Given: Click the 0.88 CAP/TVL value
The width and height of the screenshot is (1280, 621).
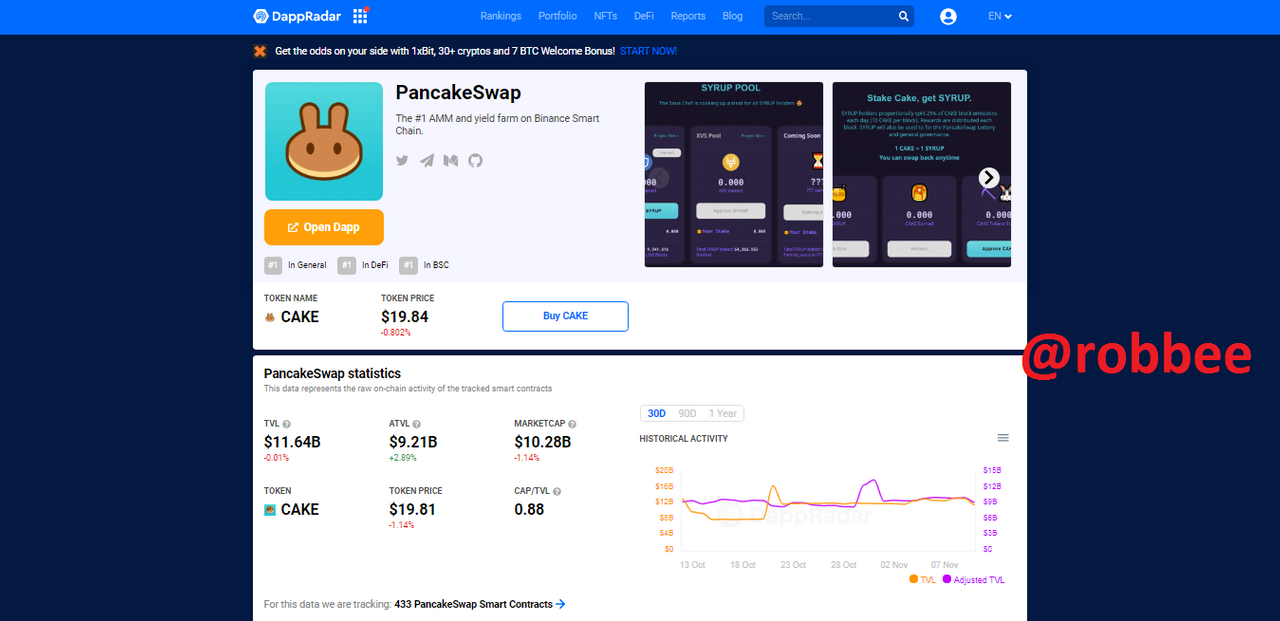Looking at the screenshot, I should pyautogui.click(x=529, y=509).
